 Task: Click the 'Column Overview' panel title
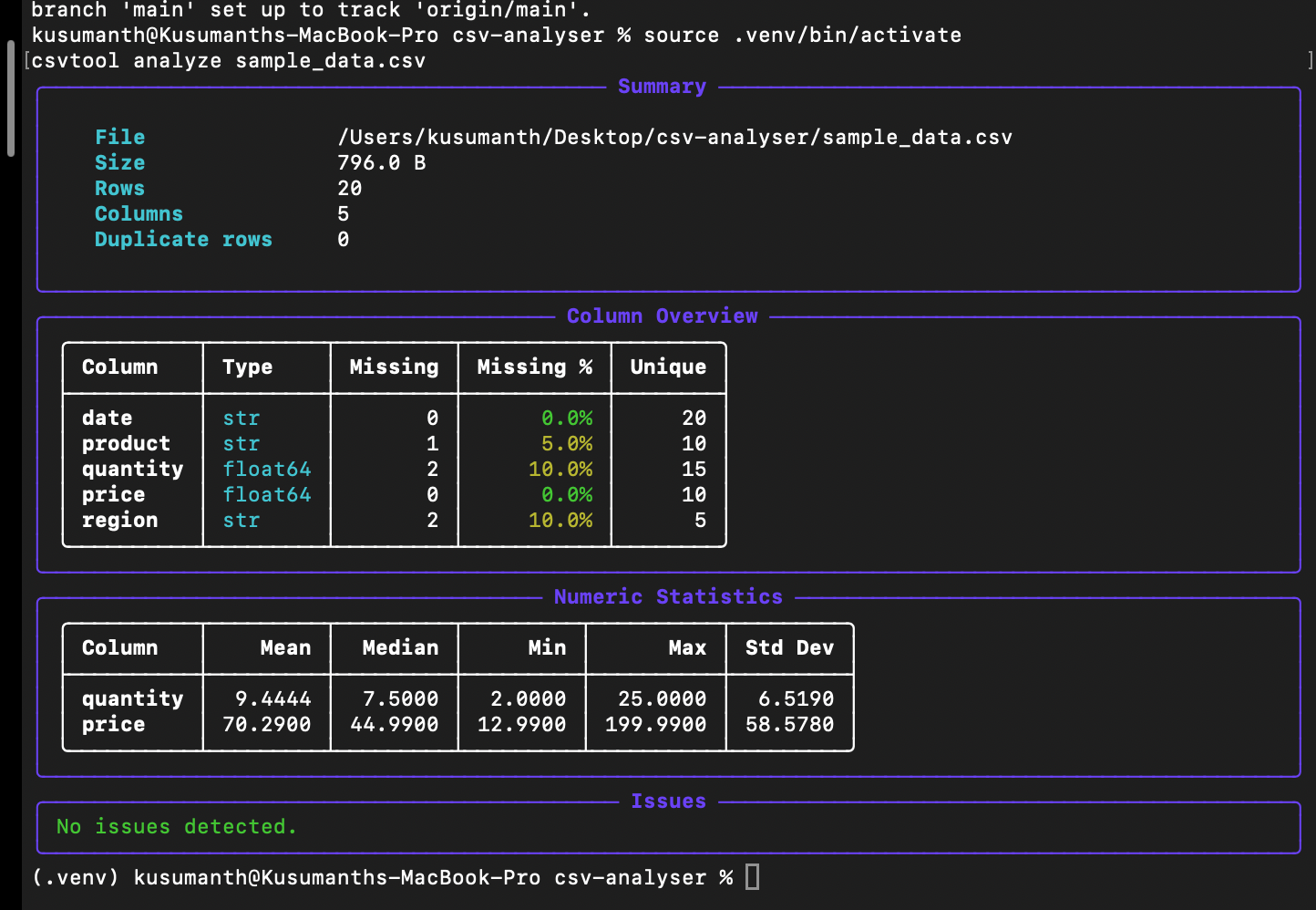[x=663, y=316]
